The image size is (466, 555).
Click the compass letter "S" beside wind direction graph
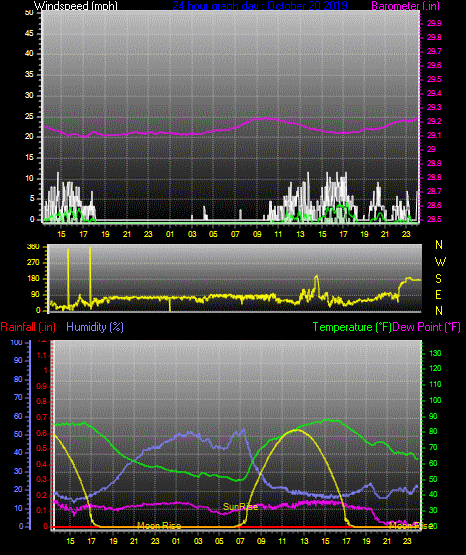pyautogui.click(x=438, y=279)
